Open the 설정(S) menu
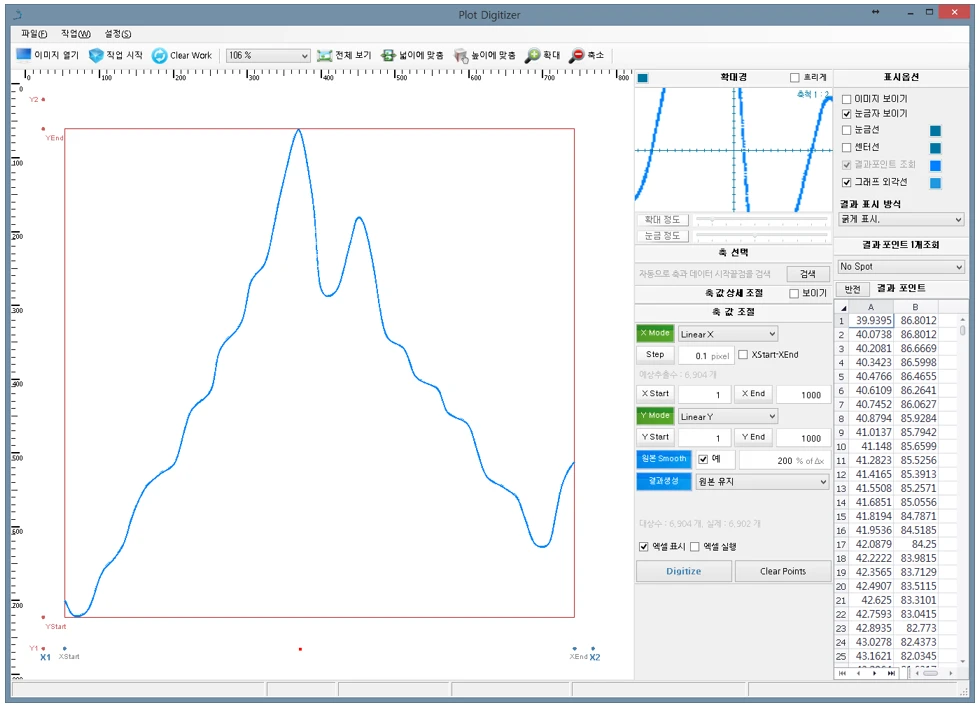 coord(117,34)
